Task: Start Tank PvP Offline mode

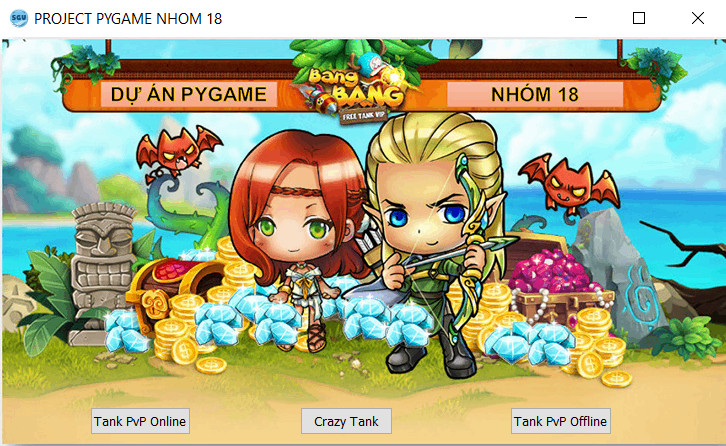Action: click(561, 421)
